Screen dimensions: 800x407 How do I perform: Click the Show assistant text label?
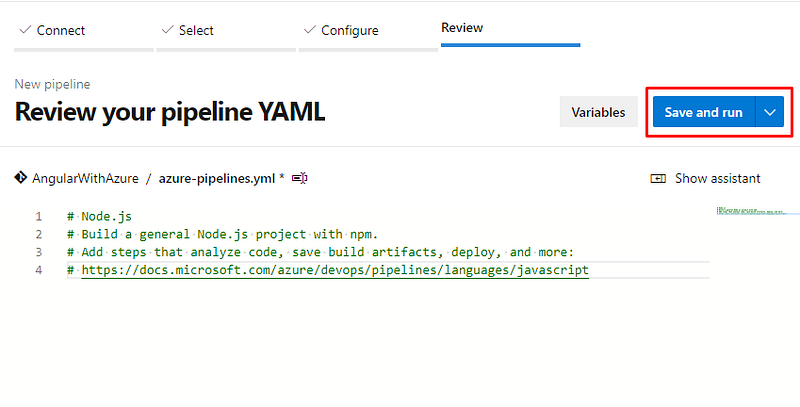[x=717, y=178]
